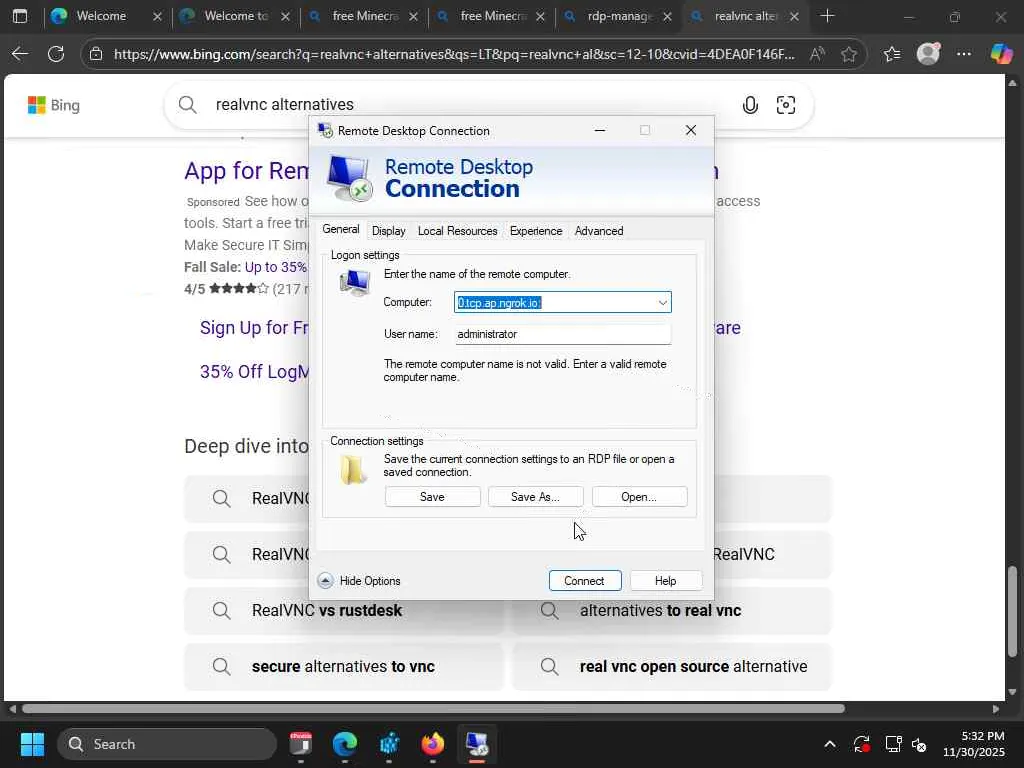The image size is (1024, 768).
Task: Click the Save As... button
Action: pyautogui.click(x=535, y=496)
